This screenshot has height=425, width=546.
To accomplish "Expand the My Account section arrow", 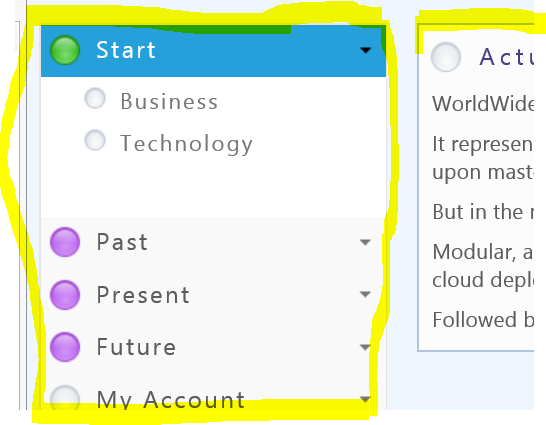I will (365, 399).
